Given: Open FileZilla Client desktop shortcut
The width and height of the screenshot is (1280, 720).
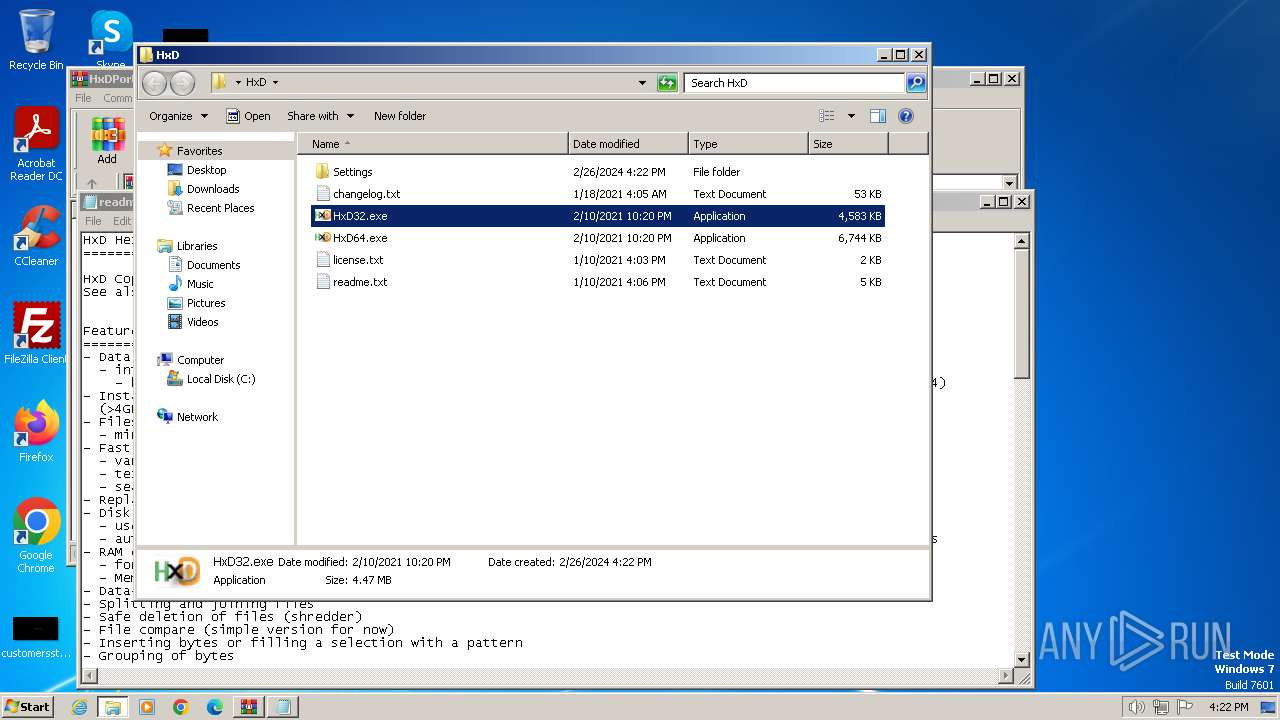Looking at the screenshot, I should (36, 333).
